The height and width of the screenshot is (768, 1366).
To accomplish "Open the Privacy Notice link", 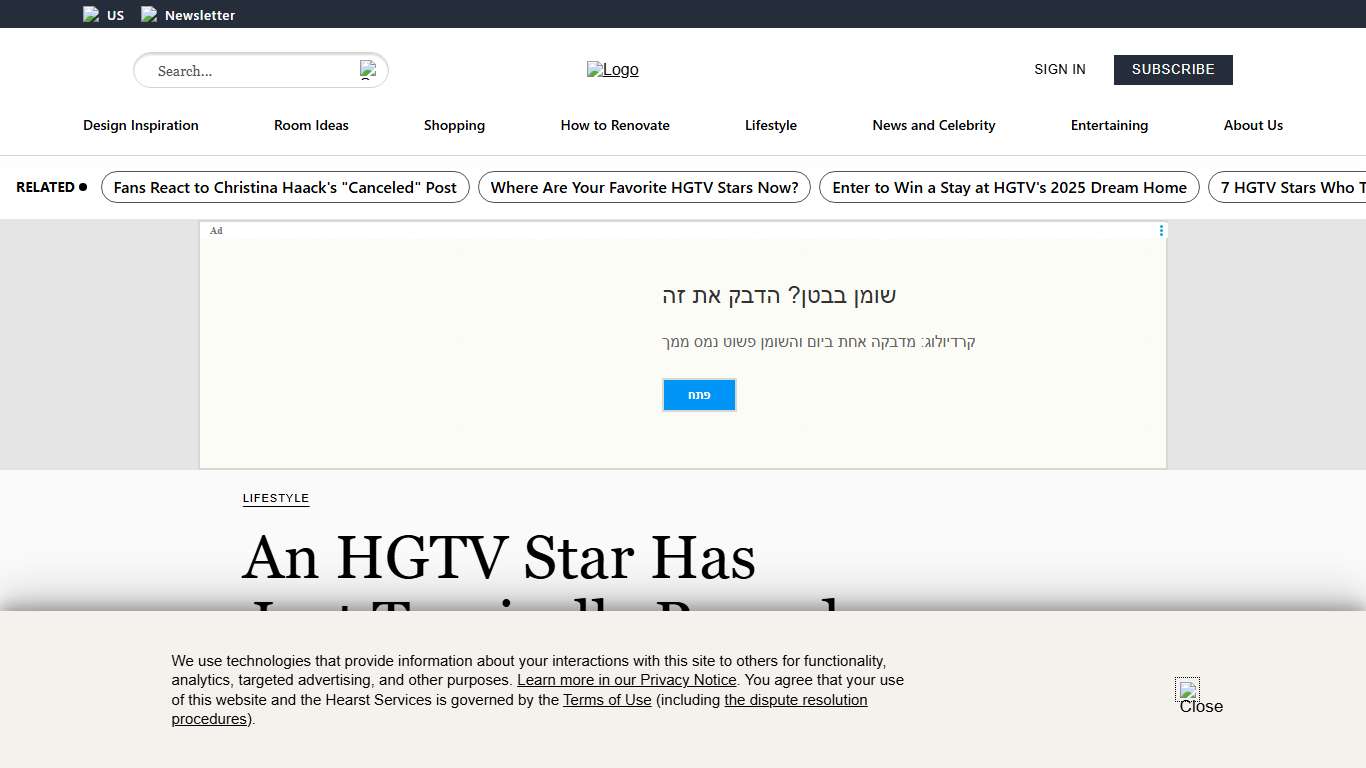I will click(626, 680).
